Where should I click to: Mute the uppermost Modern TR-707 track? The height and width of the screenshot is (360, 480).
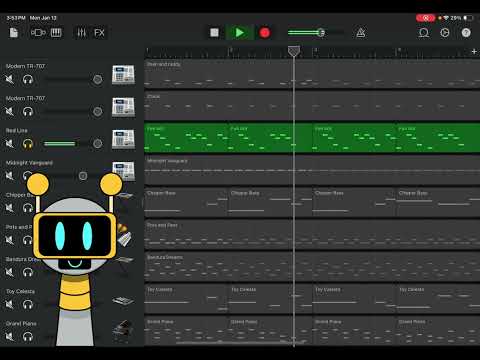(10, 79)
